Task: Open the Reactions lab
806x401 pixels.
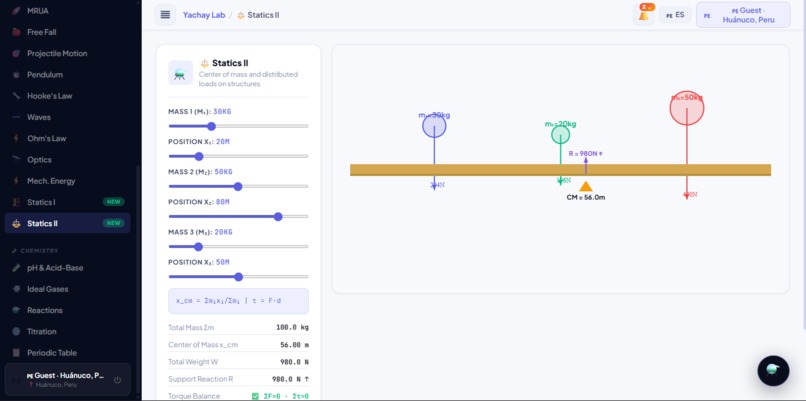Action: click(67, 310)
